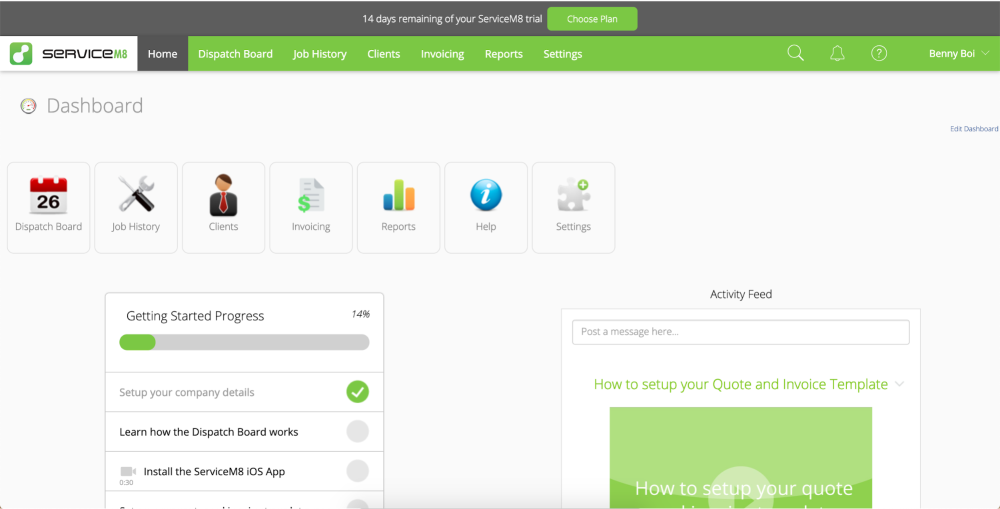Expand the Benny Boi user menu
Viewport: 1000px width, 509px height.
pyautogui.click(x=959, y=54)
